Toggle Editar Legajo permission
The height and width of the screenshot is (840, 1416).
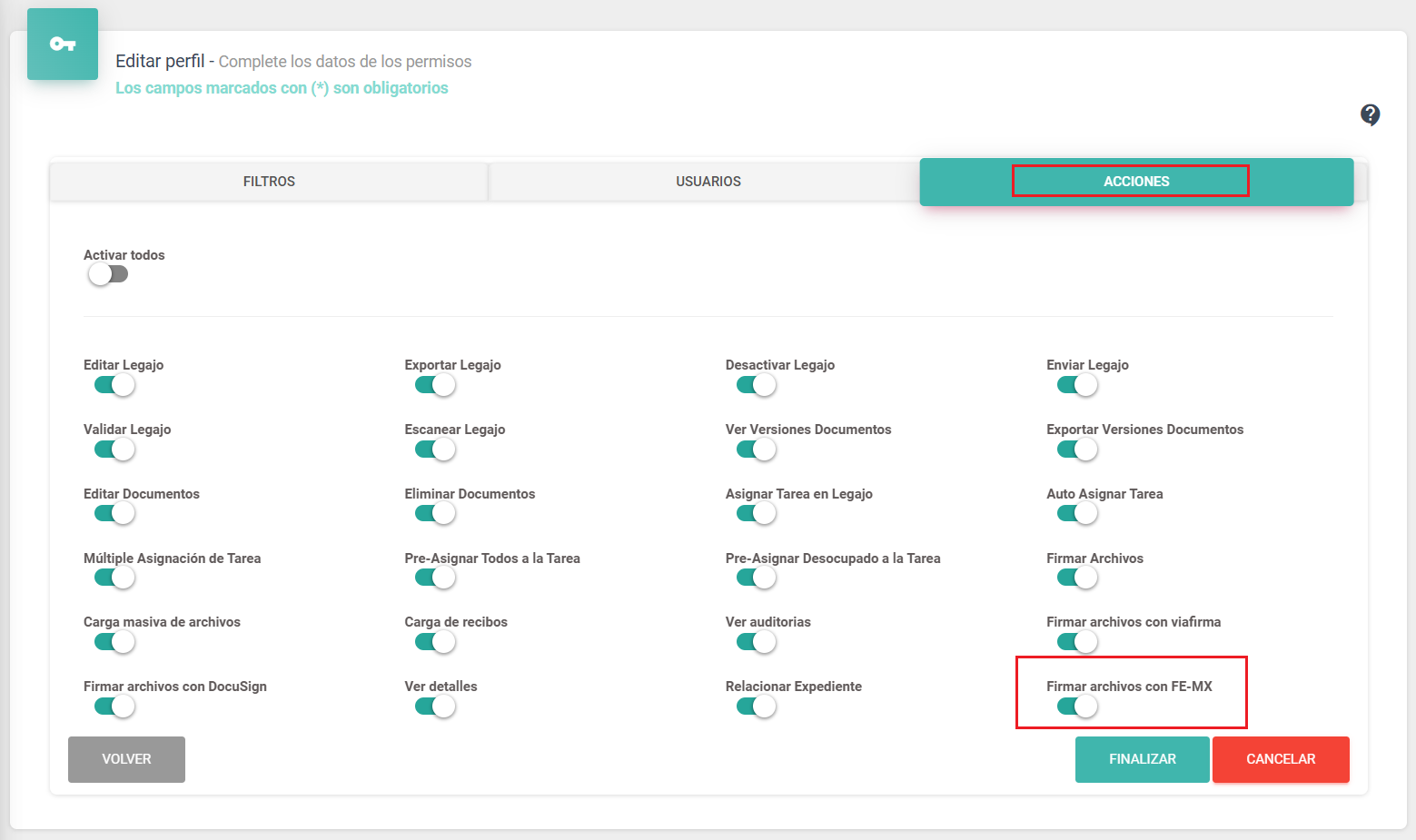pyautogui.click(x=114, y=385)
